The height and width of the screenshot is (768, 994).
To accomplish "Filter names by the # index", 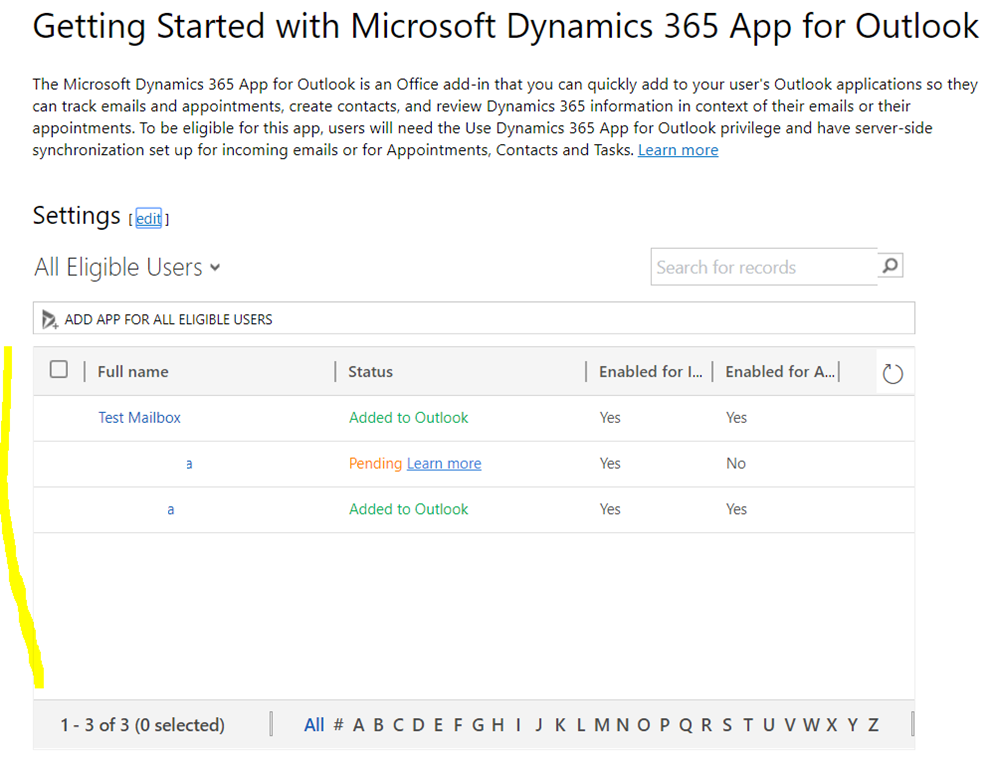I will pyautogui.click(x=339, y=725).
